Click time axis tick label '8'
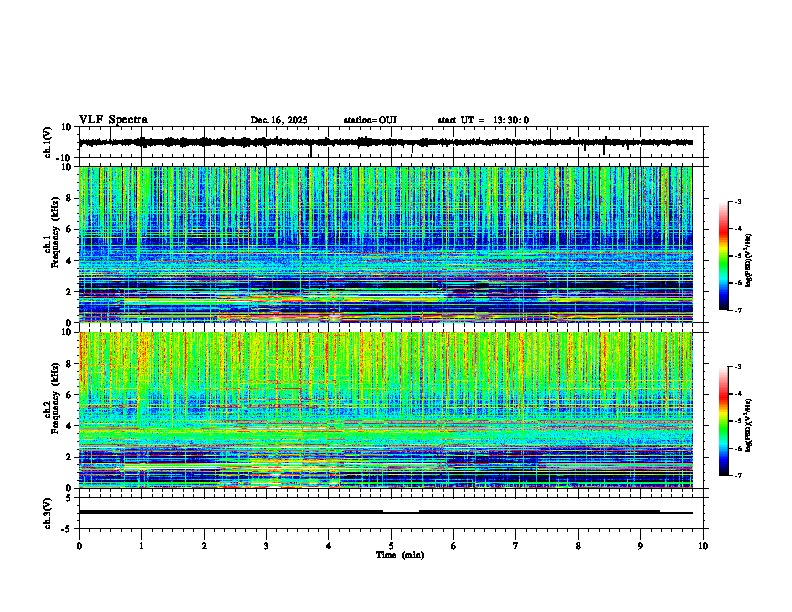Screen dimensions: 792x612 tap(578, 546)
